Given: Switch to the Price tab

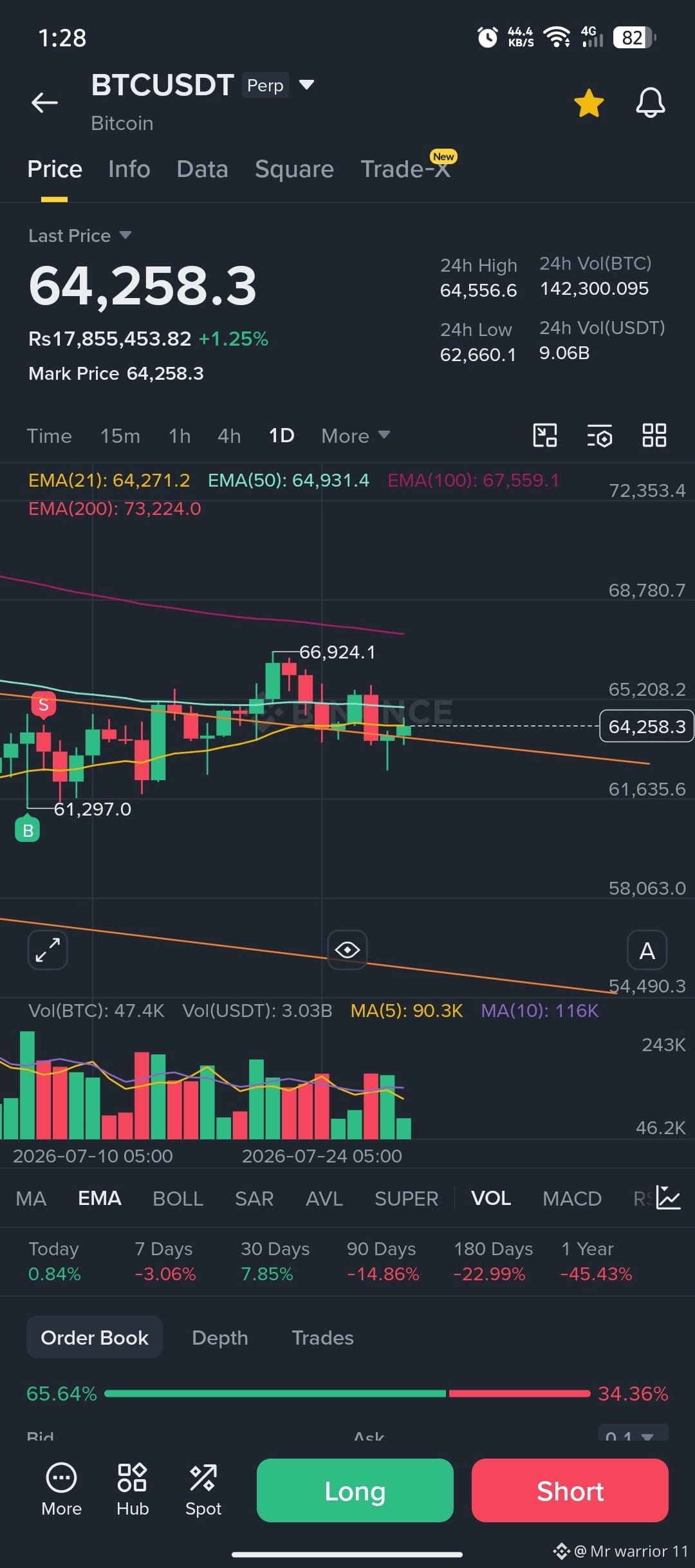Looking at the screenshot, I should 55,169.
